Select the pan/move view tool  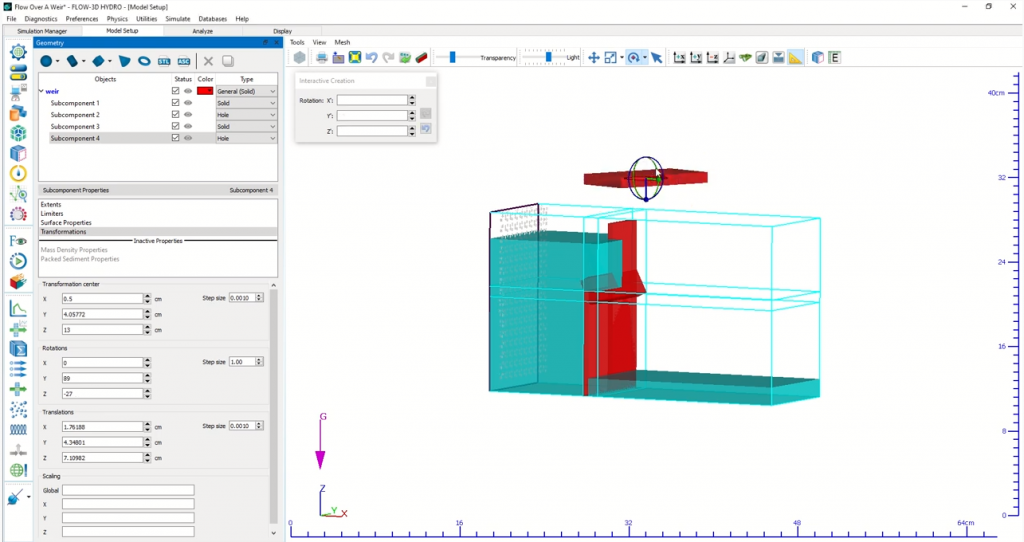click(x=593, y=57)
